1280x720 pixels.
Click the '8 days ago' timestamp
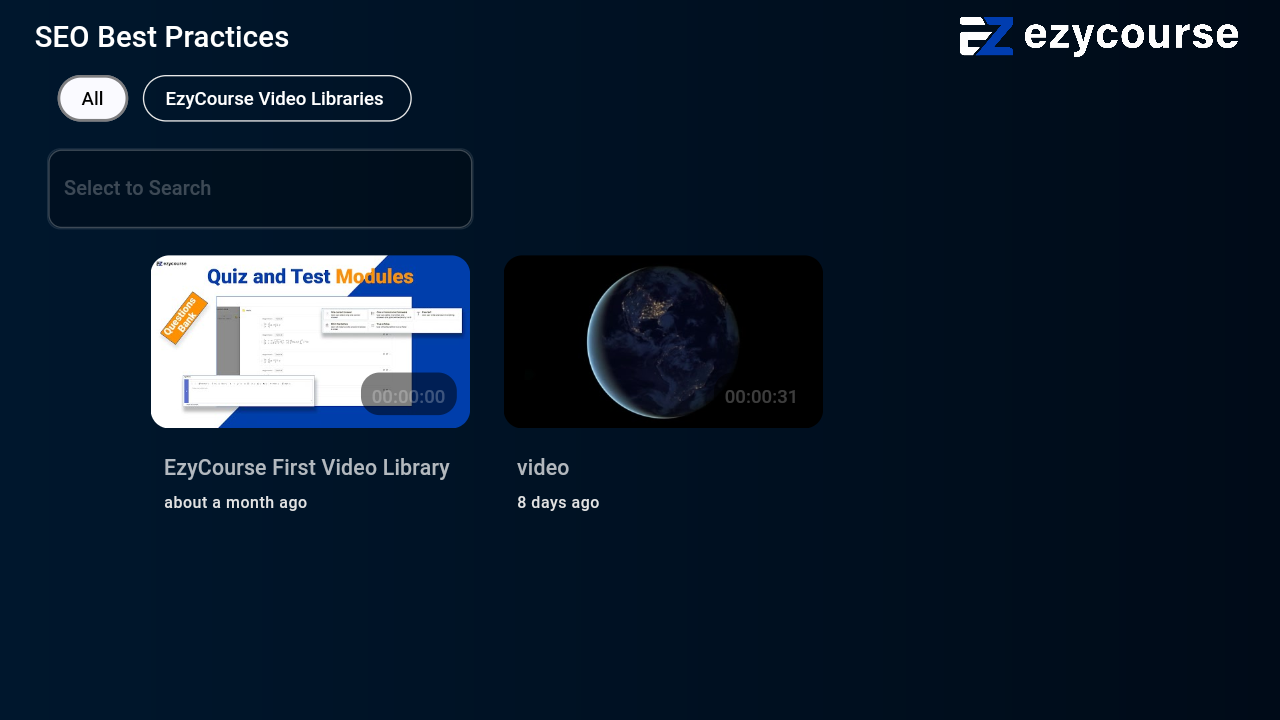coord(558,503)
